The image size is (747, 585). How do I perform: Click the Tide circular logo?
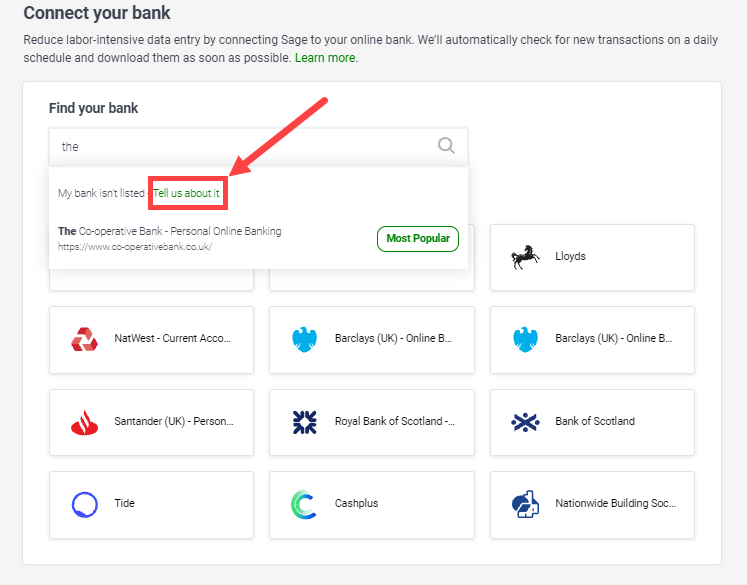tap(85, 504)
